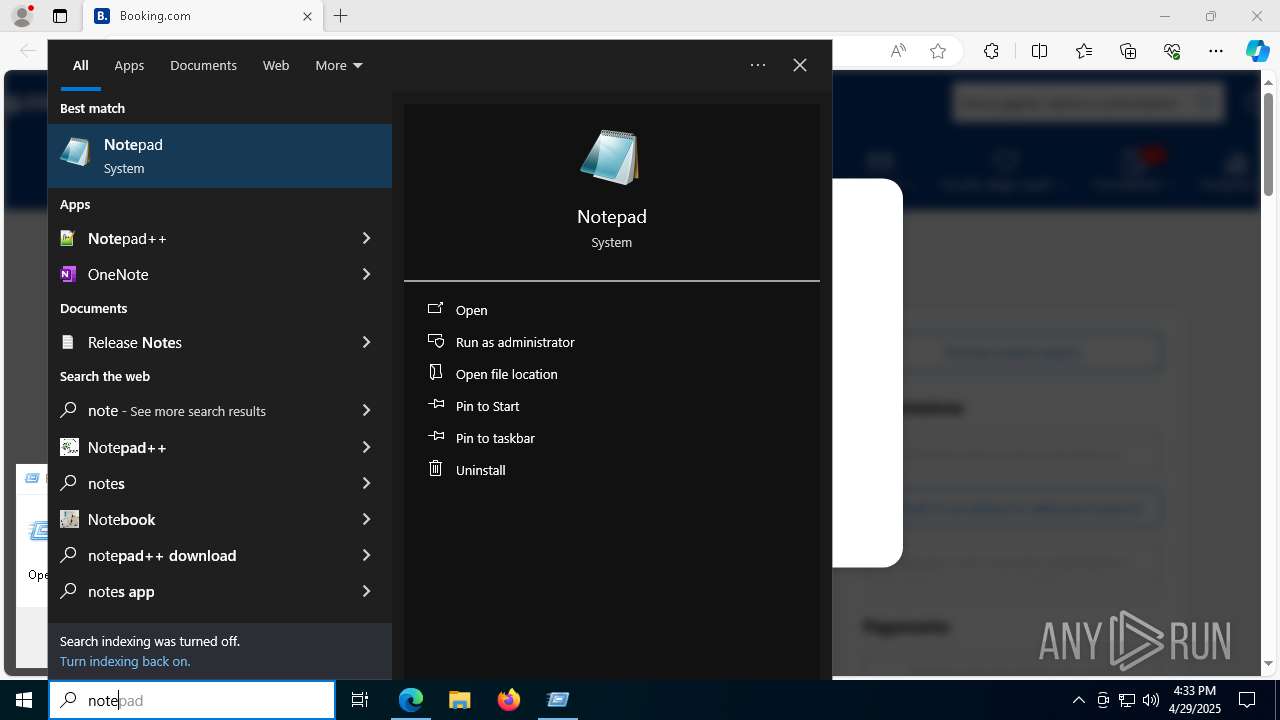Select Booking.com browser tab
The width and height of the screenshot is (1280, 720).
[x=202, y=16]
